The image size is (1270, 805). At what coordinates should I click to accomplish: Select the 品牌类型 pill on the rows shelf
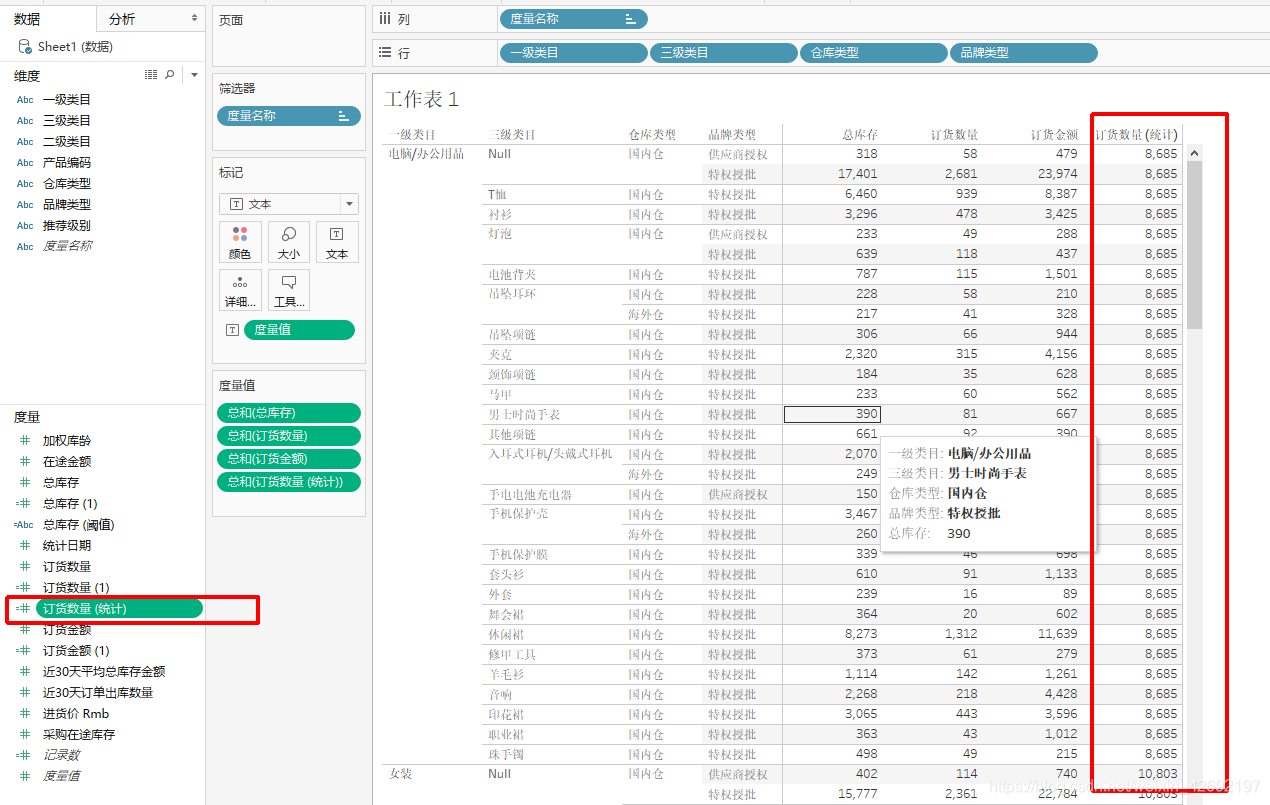pyautogui.click(x=1023, y=53)
